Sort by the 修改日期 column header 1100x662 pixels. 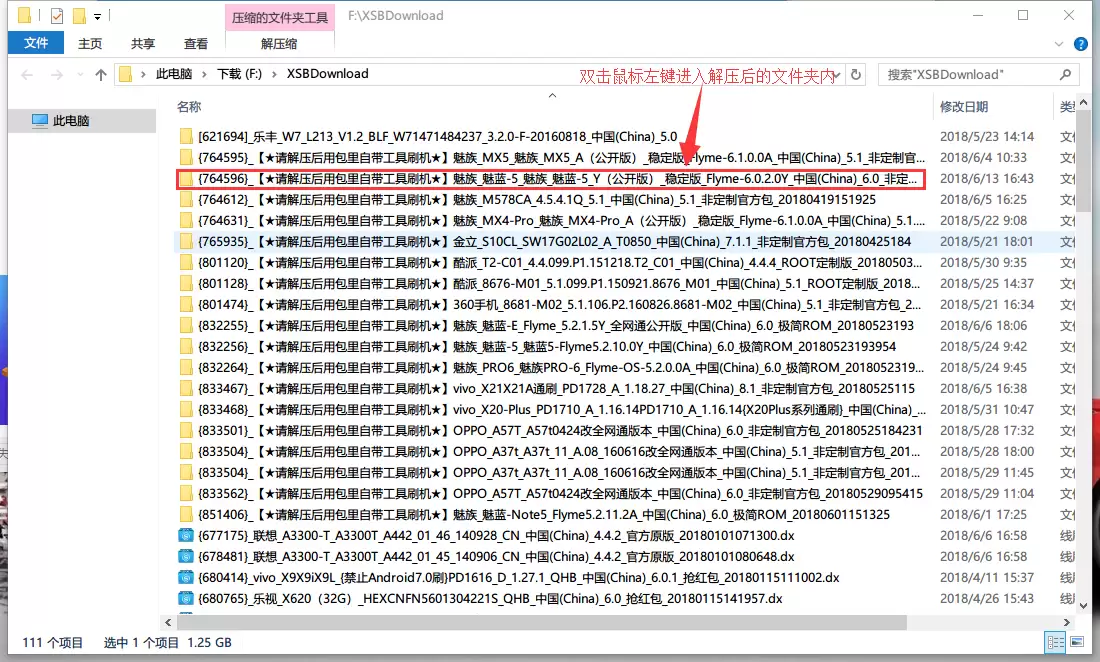coord(964,107)
